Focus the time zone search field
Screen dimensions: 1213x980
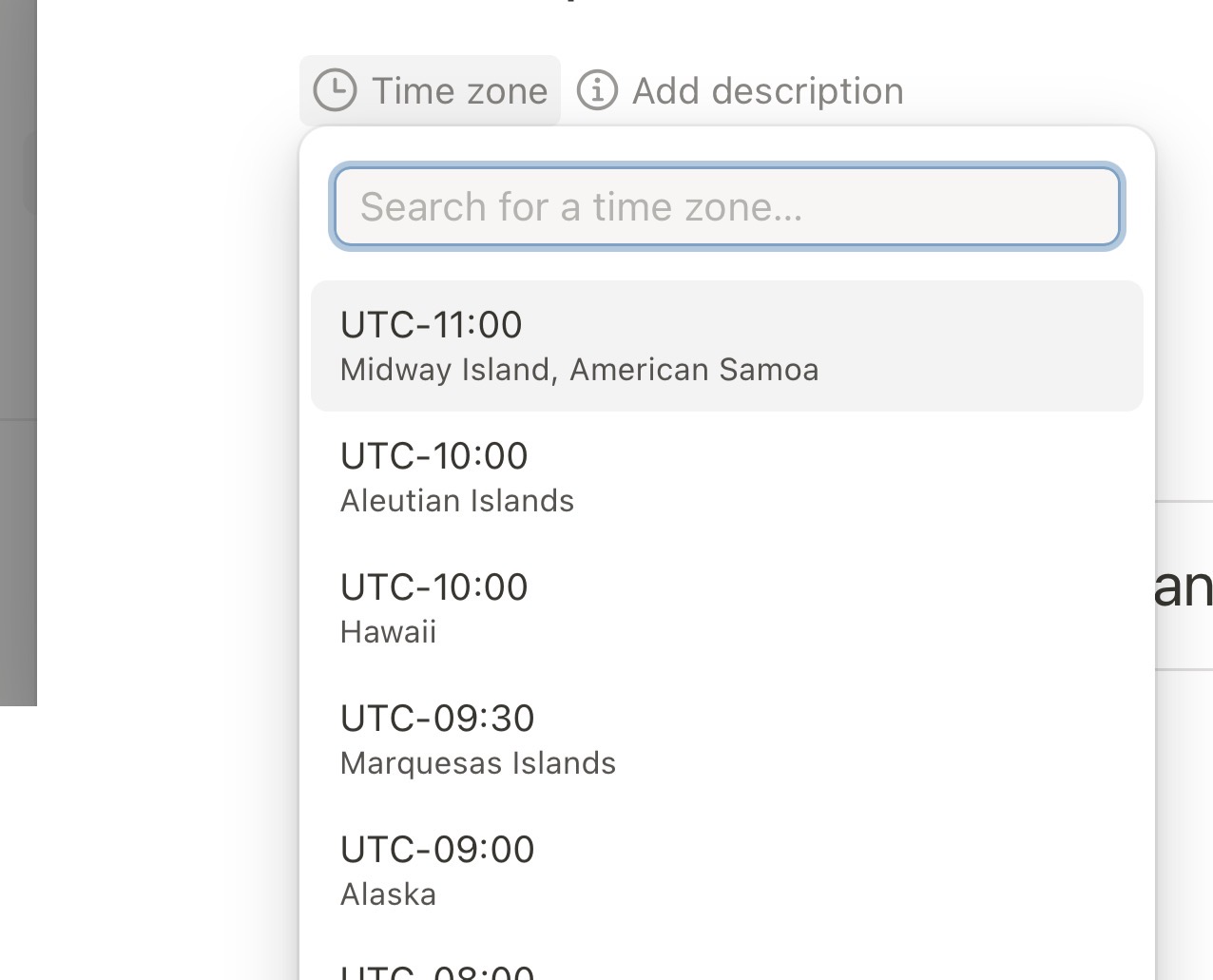click(x=726, y=207)
